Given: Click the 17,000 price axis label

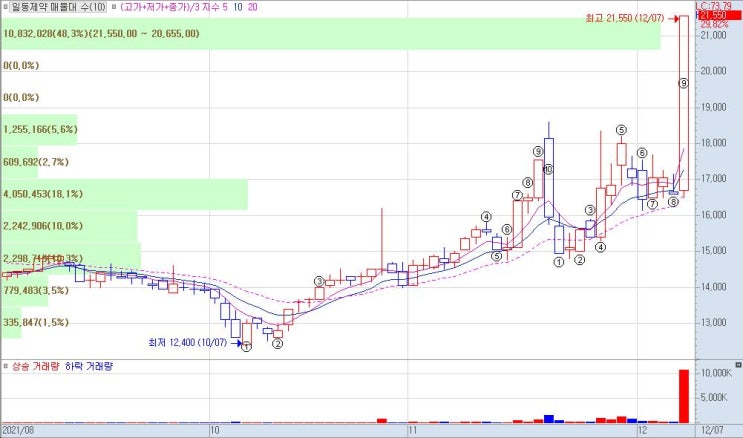Looking at the screenshot, I should [713, 179].
